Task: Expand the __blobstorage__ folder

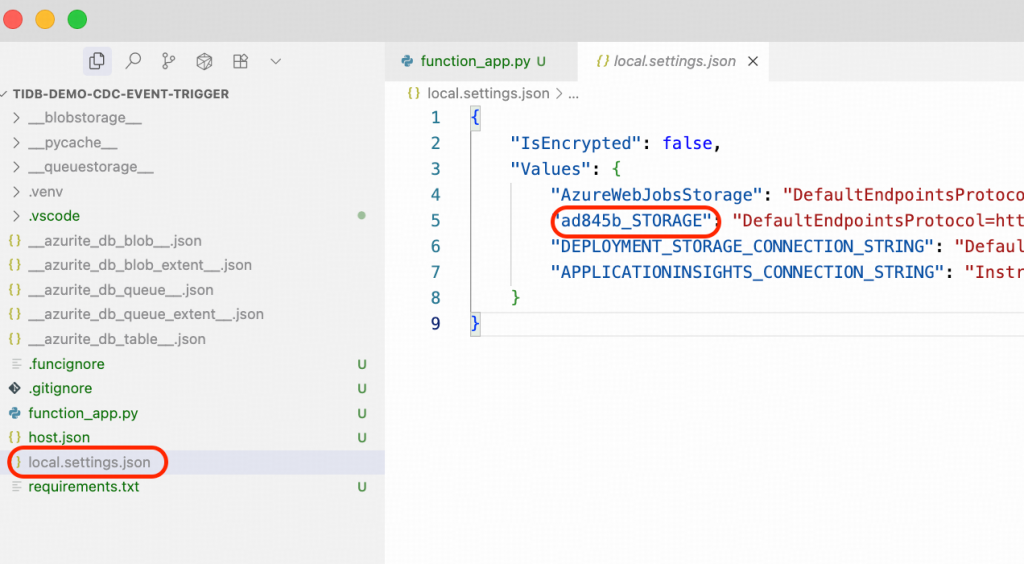Action: pyautogui.click(x=85, y=118)
